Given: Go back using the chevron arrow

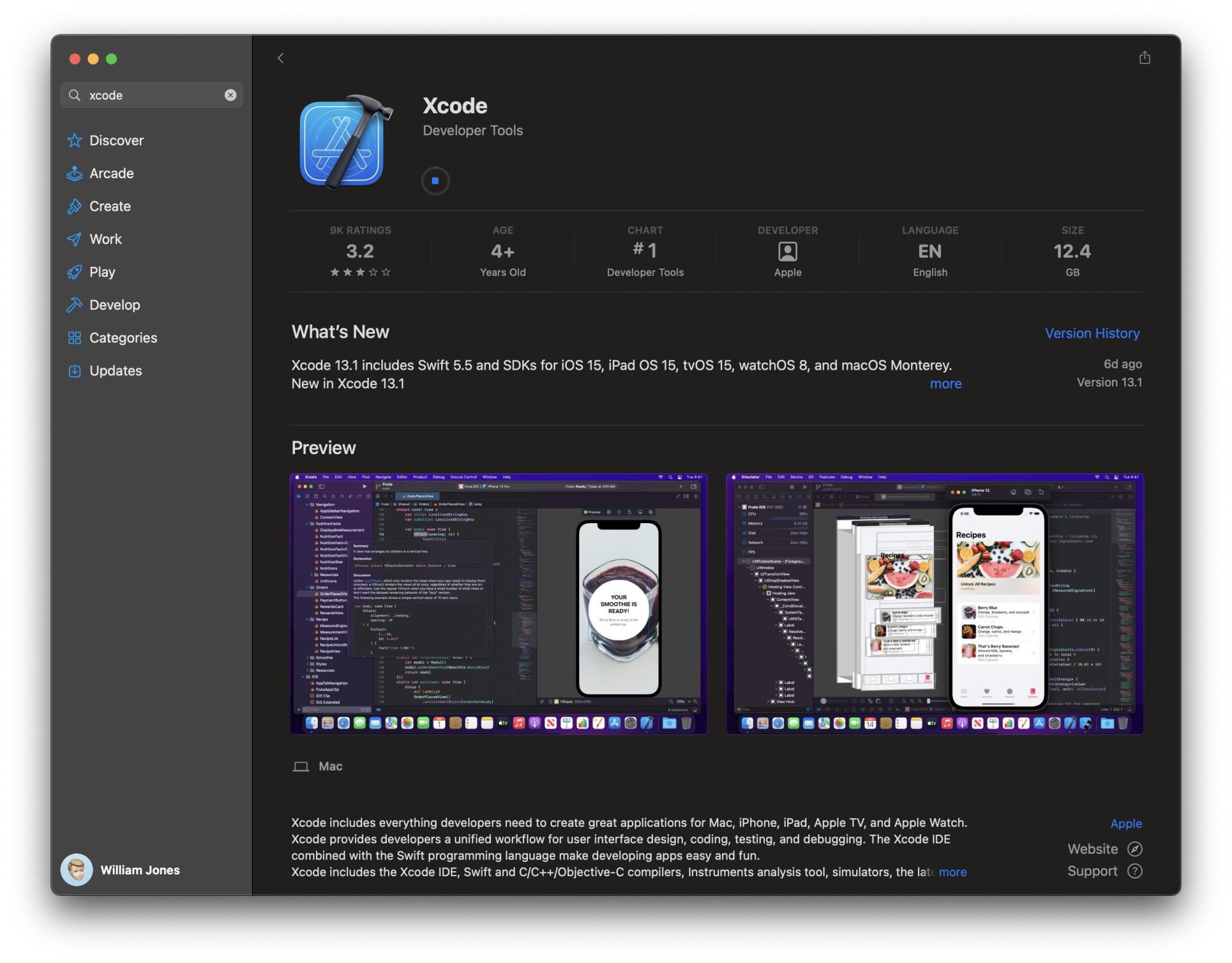Looking at the screenshot, I should click(x=281, y=58).
